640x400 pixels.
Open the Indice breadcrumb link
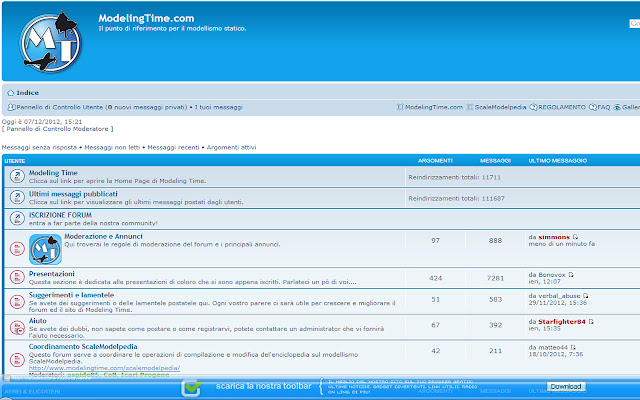tap(27, 93)
